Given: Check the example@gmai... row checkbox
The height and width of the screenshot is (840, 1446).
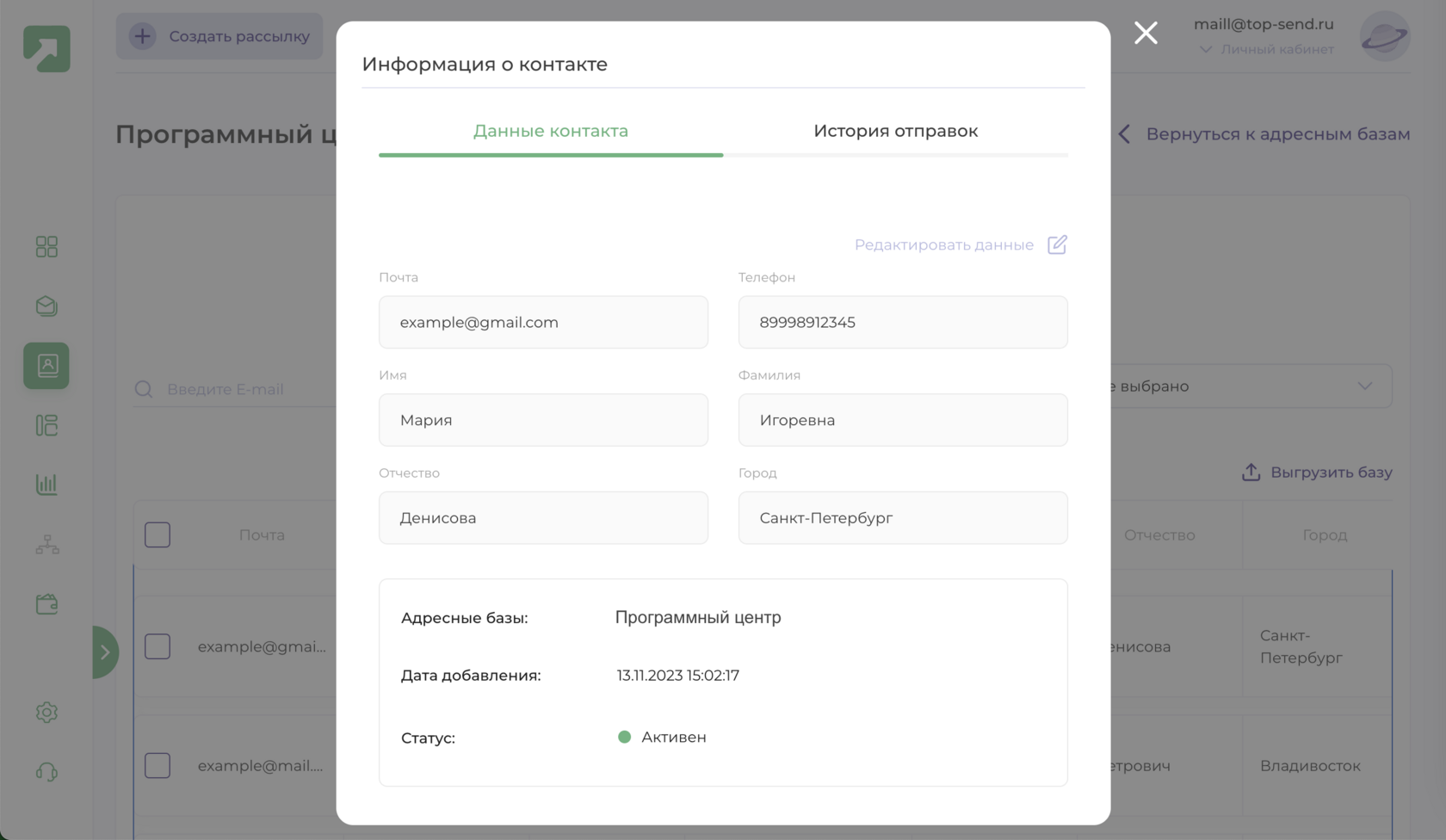Looking at the screenshot, I should (x=158, y=646).
